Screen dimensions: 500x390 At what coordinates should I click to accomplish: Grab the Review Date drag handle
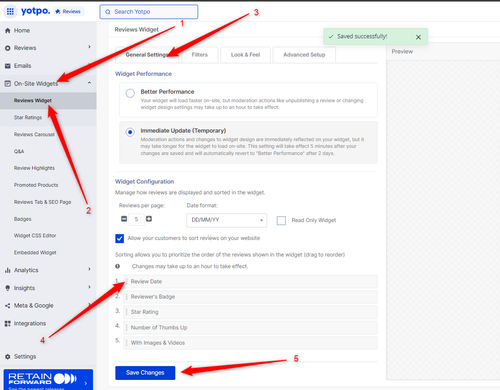point(126,282)
